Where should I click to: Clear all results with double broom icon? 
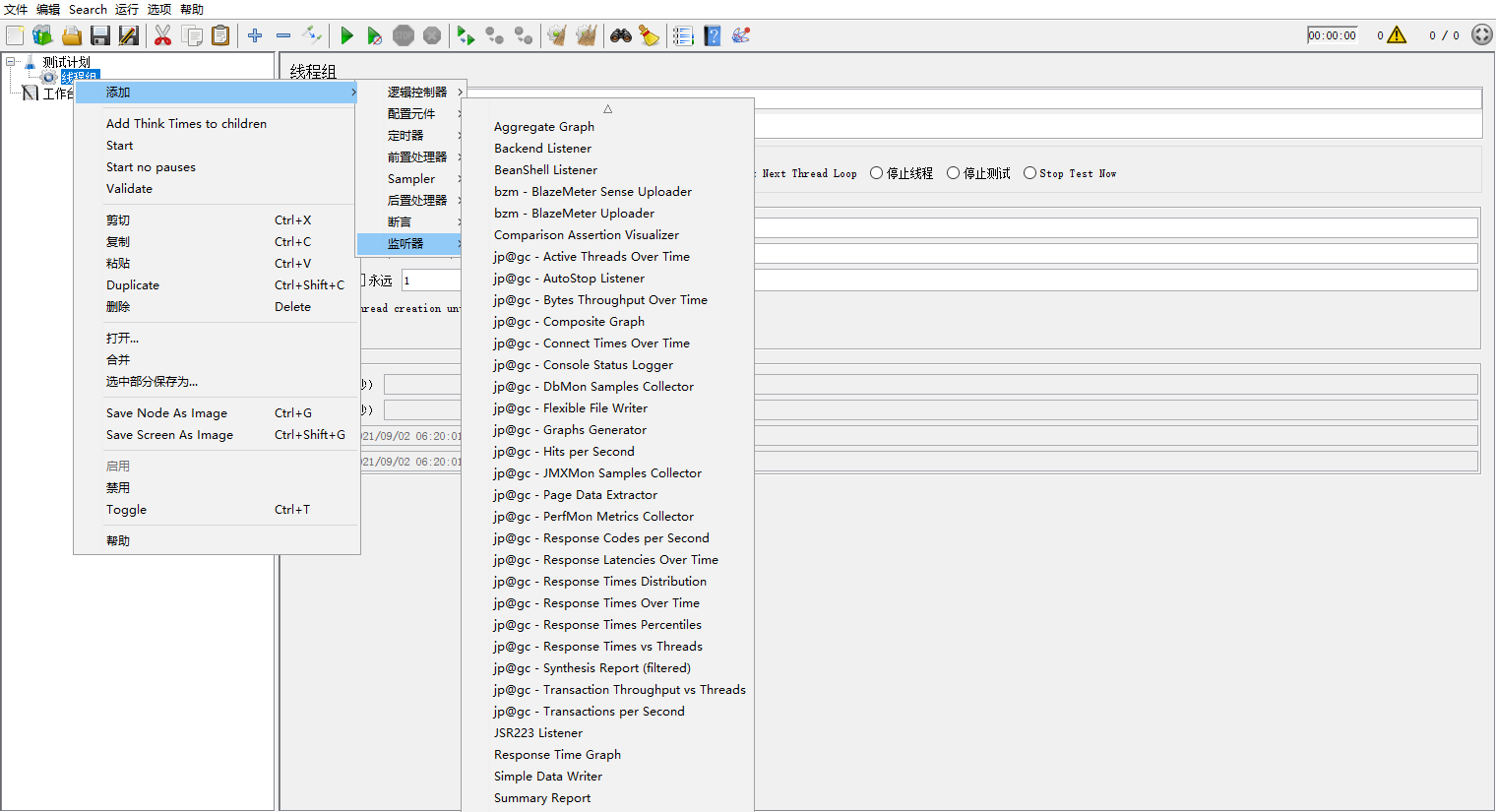pyautogui.click(x=587, y=35)
